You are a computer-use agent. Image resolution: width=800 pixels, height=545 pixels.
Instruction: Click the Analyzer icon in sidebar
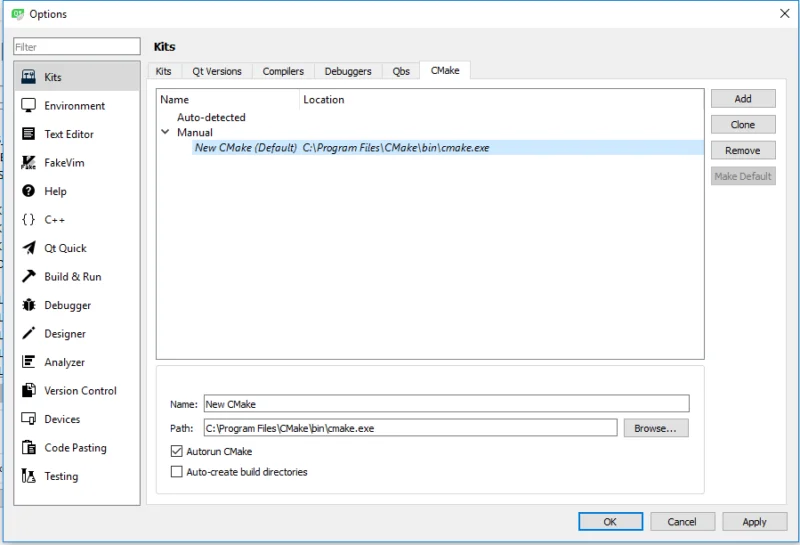point(28,362)
